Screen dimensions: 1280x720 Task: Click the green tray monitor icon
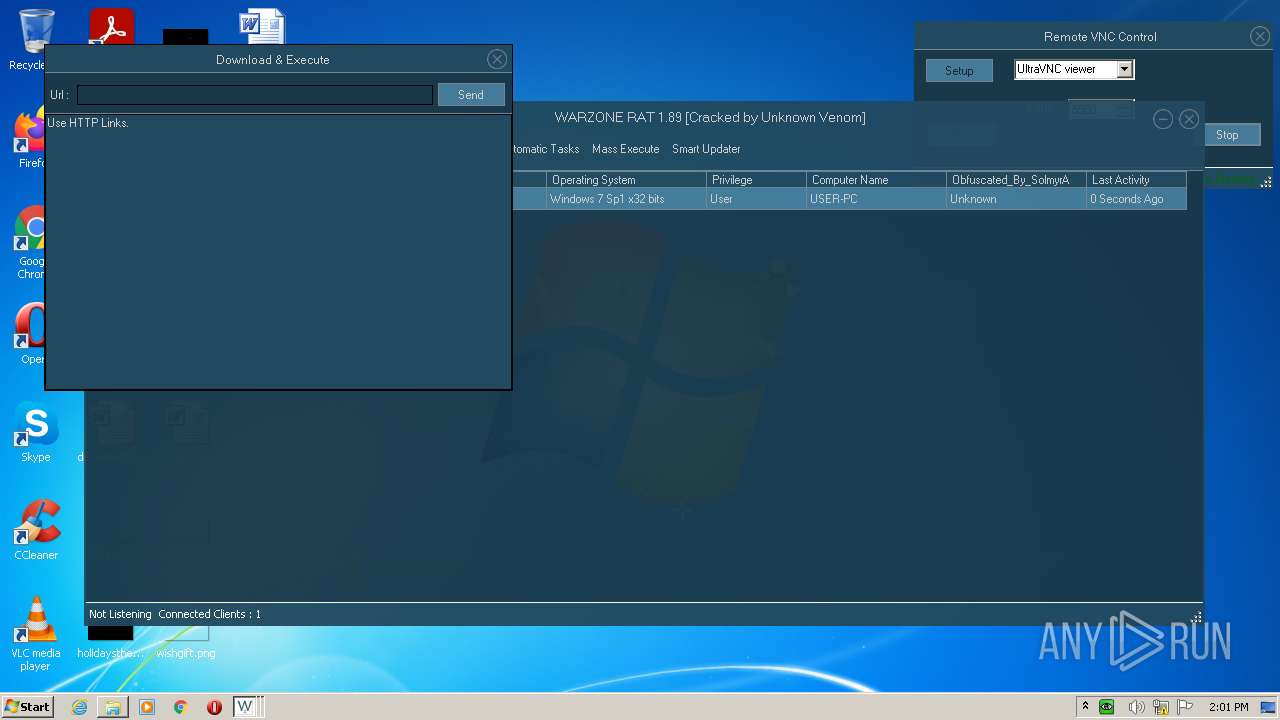1107,707
